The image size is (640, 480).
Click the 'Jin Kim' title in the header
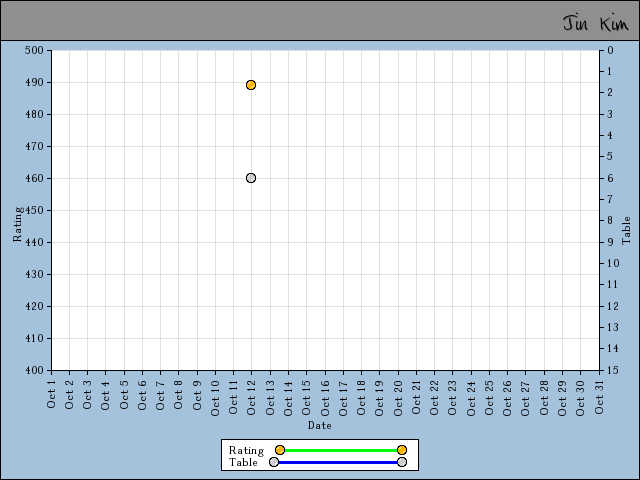point(595,23)
